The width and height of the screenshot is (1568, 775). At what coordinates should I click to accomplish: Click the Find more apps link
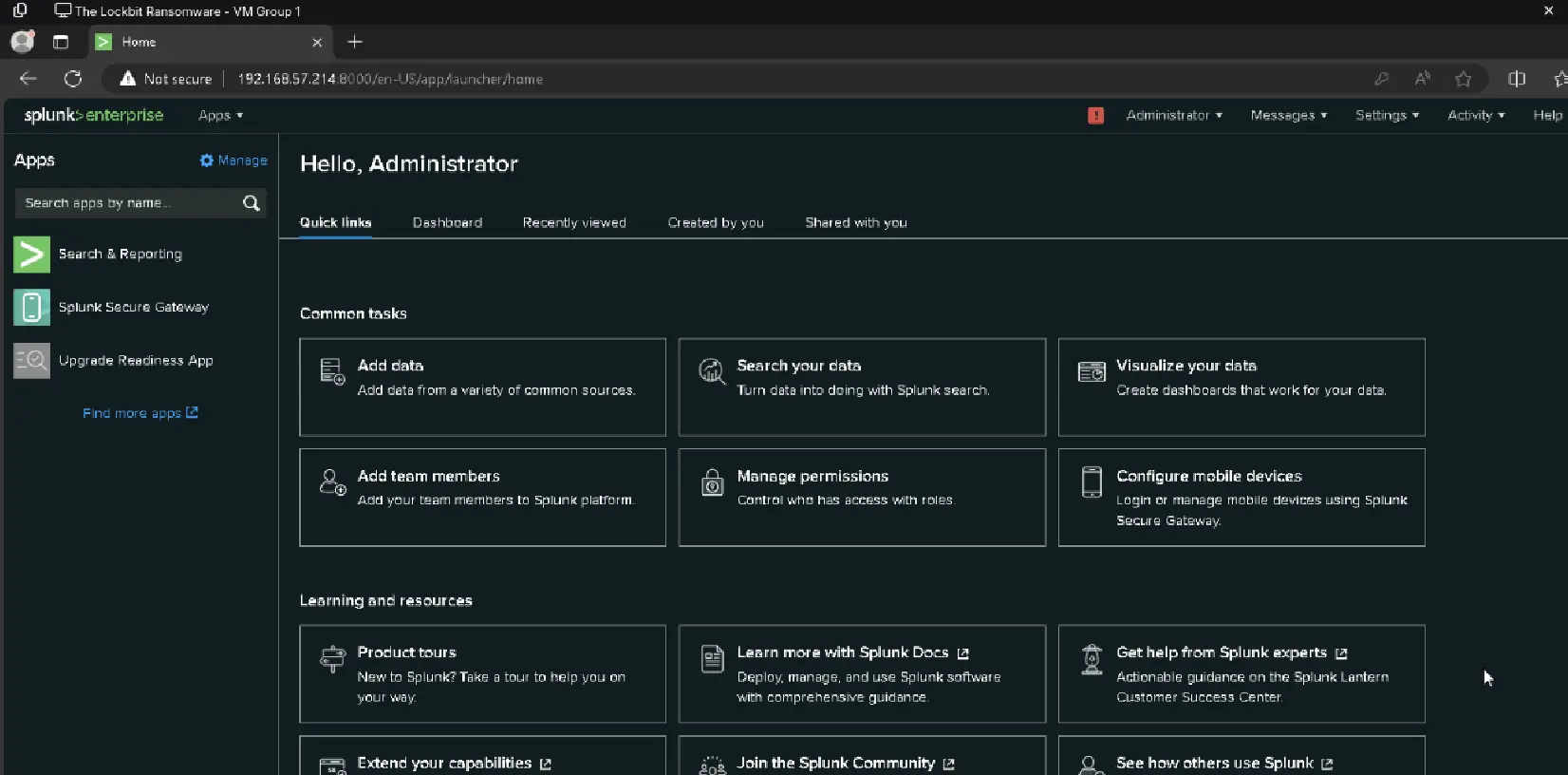tap(140, 413)
